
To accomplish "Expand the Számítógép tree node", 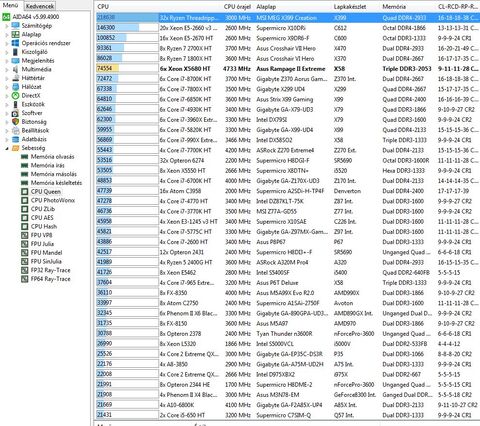I will click(7, 26).
